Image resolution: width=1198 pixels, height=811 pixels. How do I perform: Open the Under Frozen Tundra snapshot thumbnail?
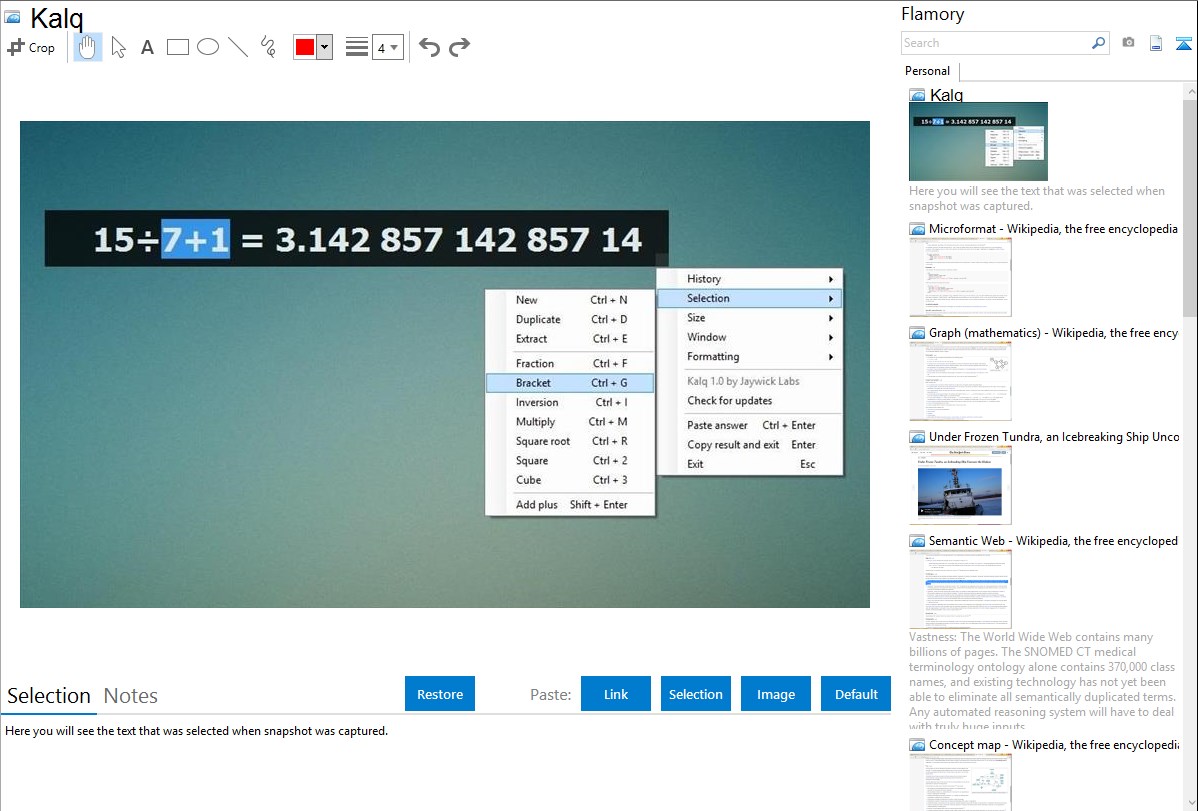click(960, 485)
